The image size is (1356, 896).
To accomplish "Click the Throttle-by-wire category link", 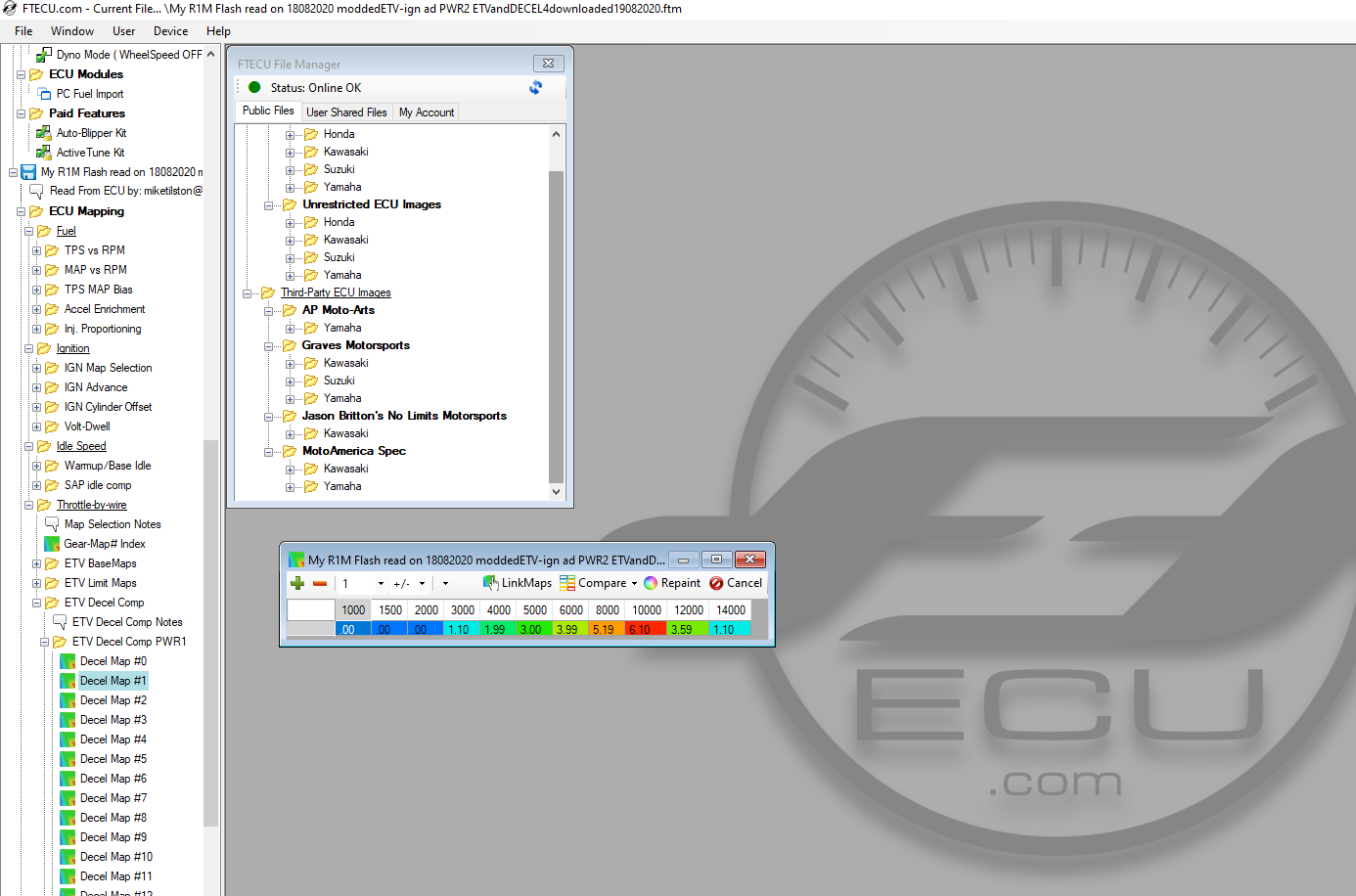I will tap(91, 505).
